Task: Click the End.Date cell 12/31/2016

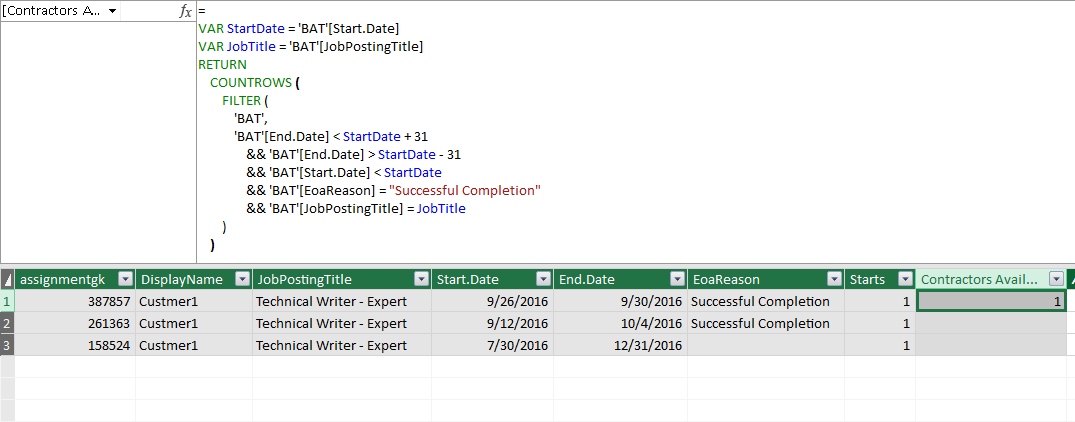Action: click(x=620, y=345)
